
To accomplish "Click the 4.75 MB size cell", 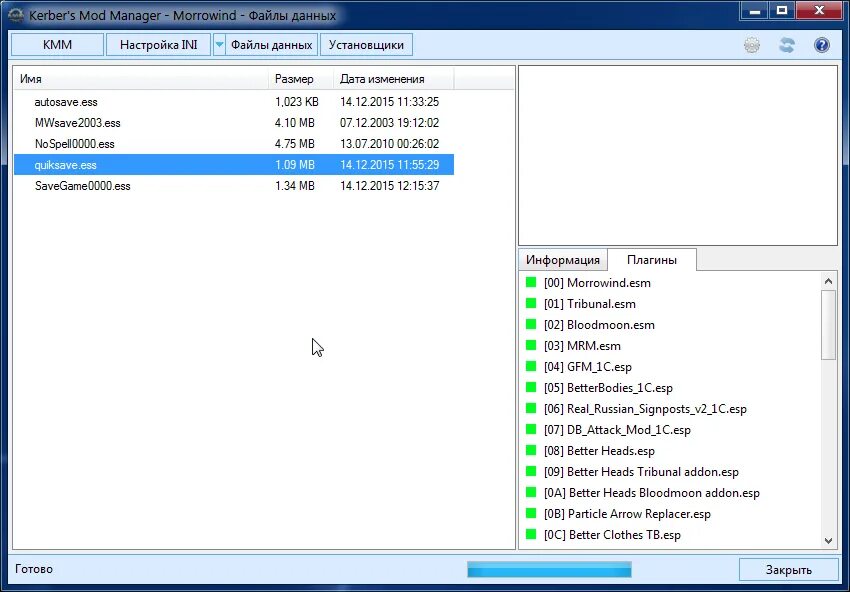I will pos(294,144).
